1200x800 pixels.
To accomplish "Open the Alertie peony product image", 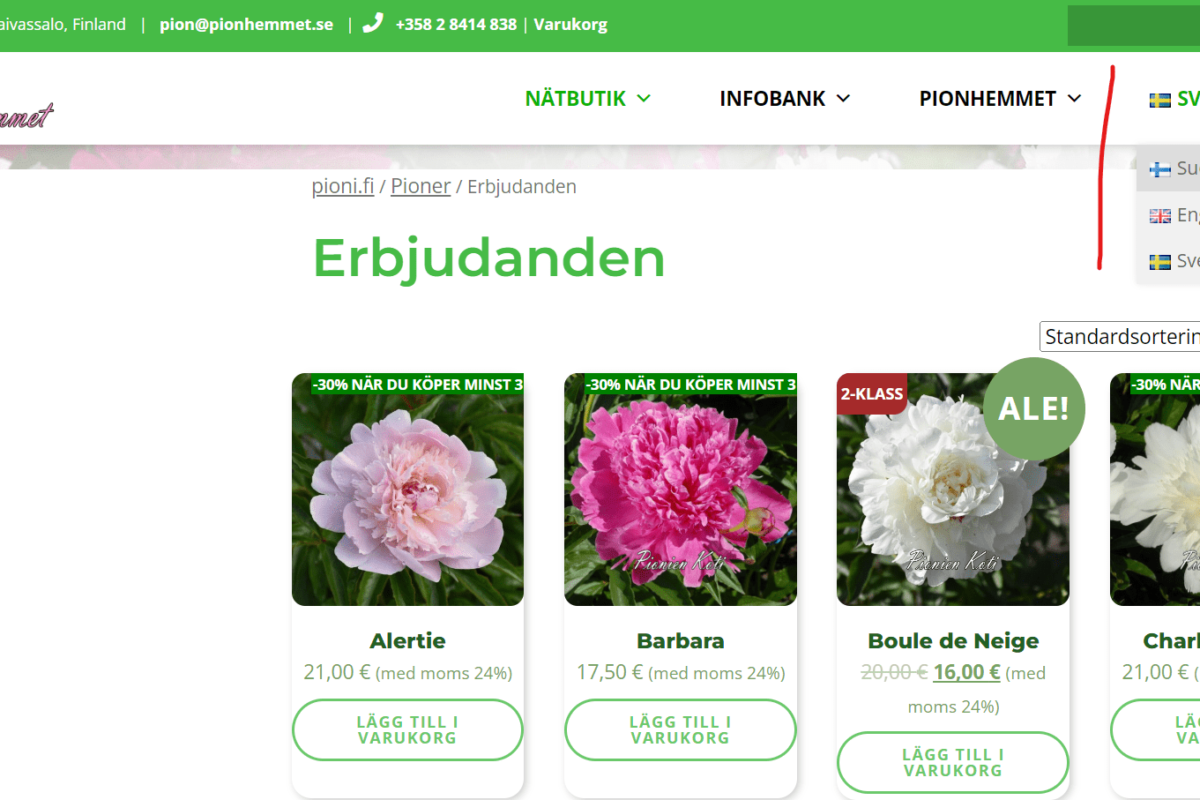I will [407, 490].
